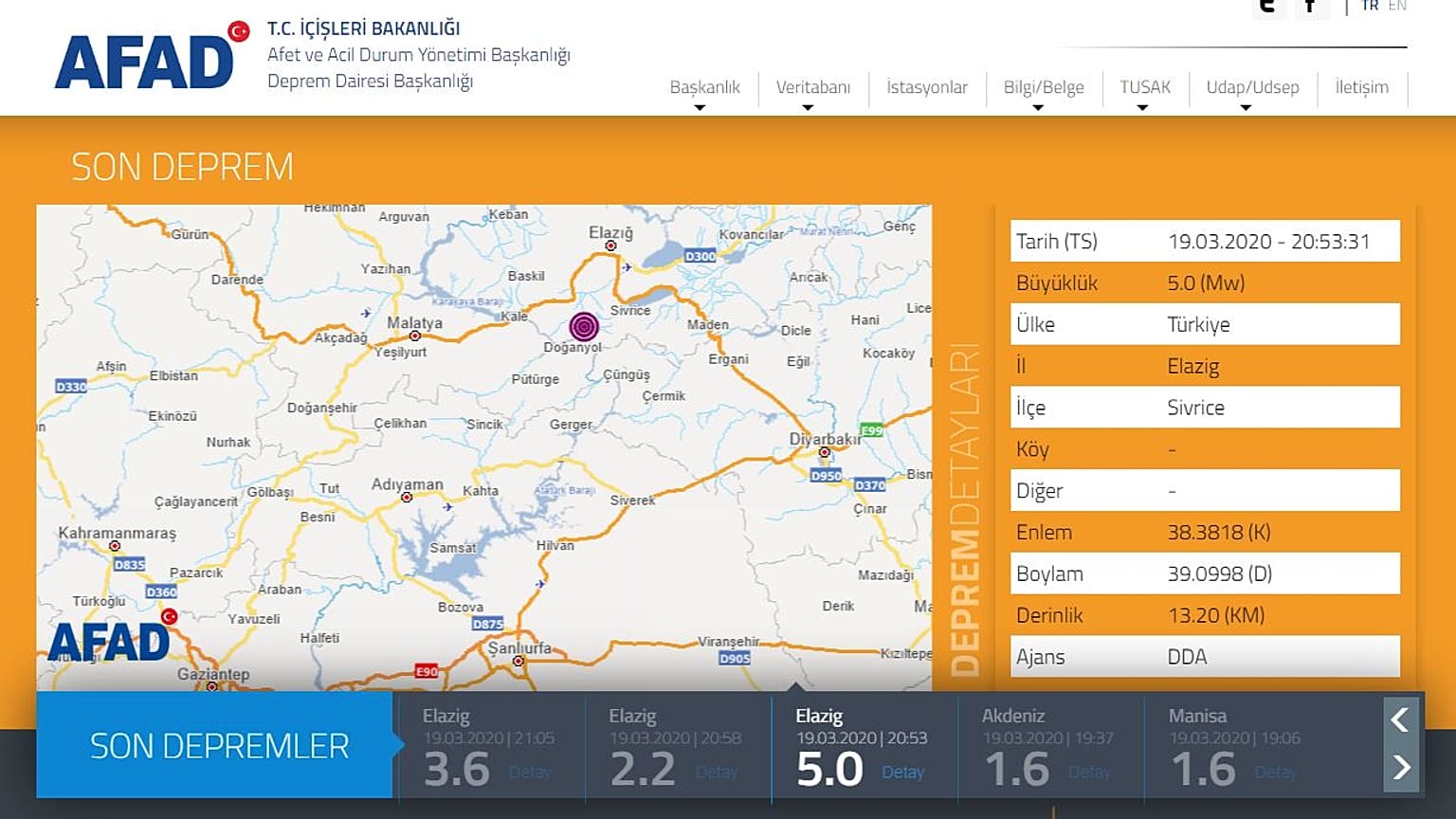Image resolution: width=1456 pixels, height=819 pixels.
Task: Open the İletişim menu item
Action: (x=1361, y=87)
